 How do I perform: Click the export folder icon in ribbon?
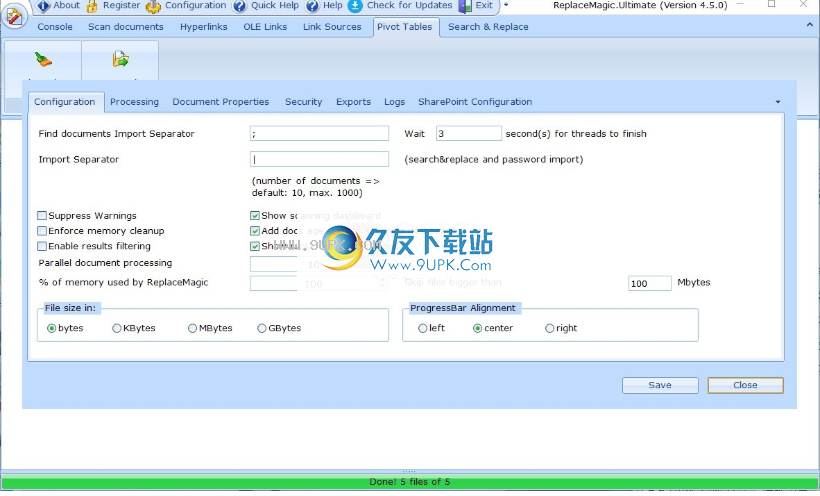point(120,59)
